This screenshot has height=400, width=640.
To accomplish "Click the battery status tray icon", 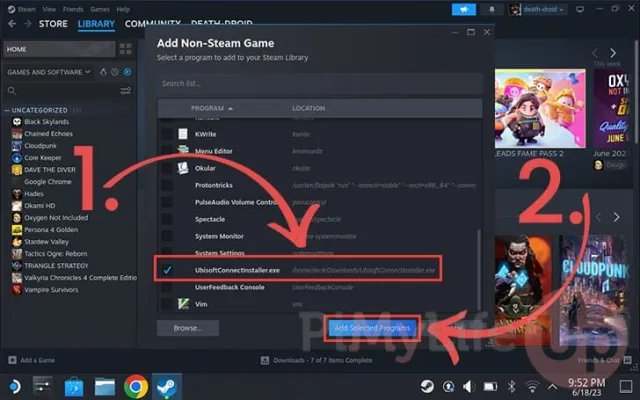I will [490, 386].
